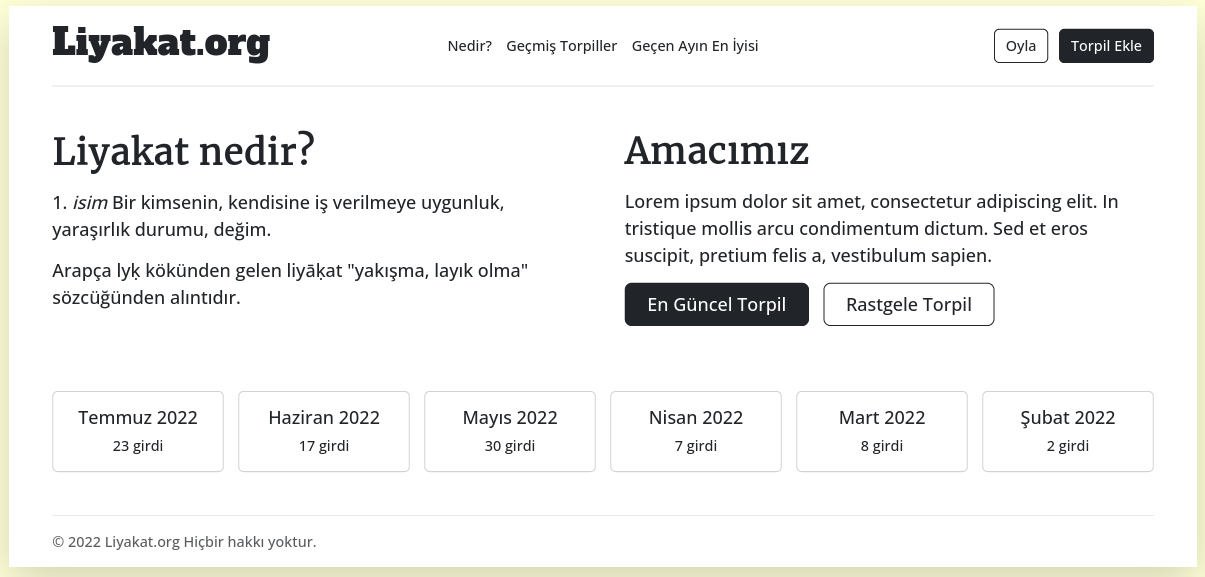View Haziran 2022 entries card
The width and height of the screenshot is (1205, 577).
click(x=324, y=431)
